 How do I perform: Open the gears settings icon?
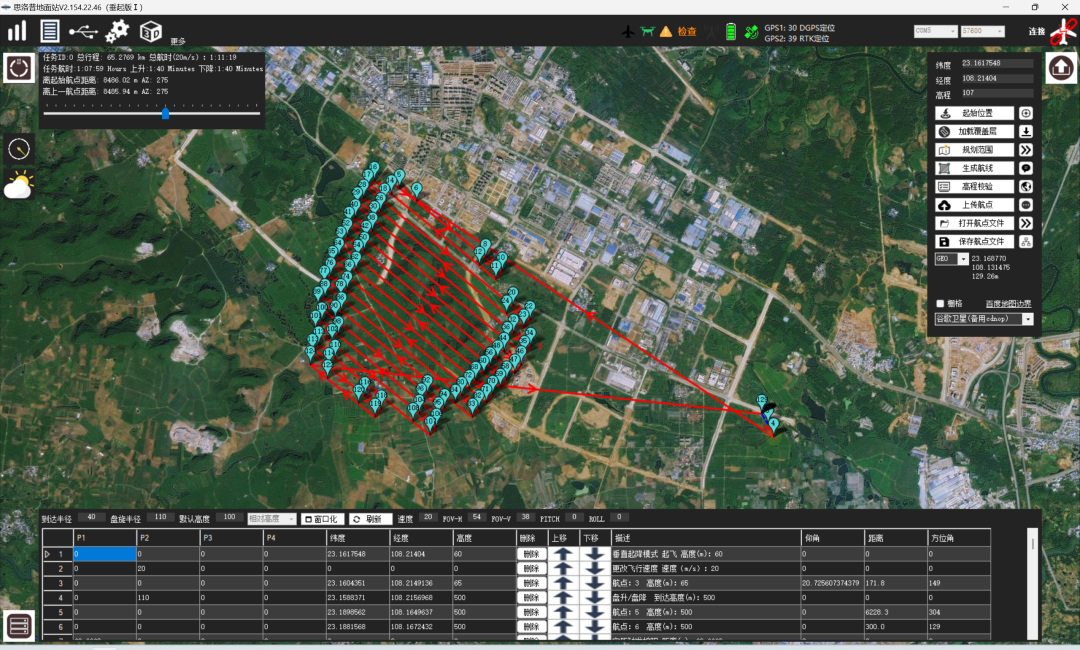117,31
